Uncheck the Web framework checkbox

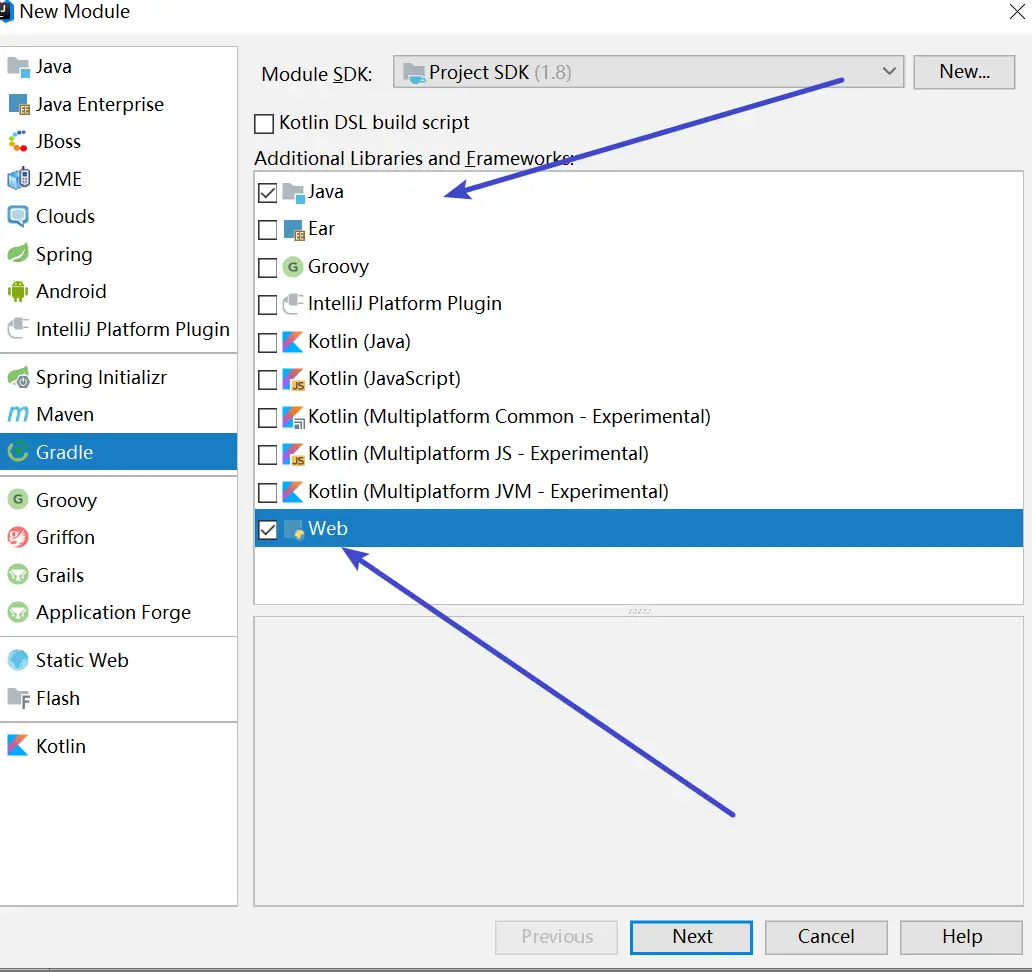point(267,530)
